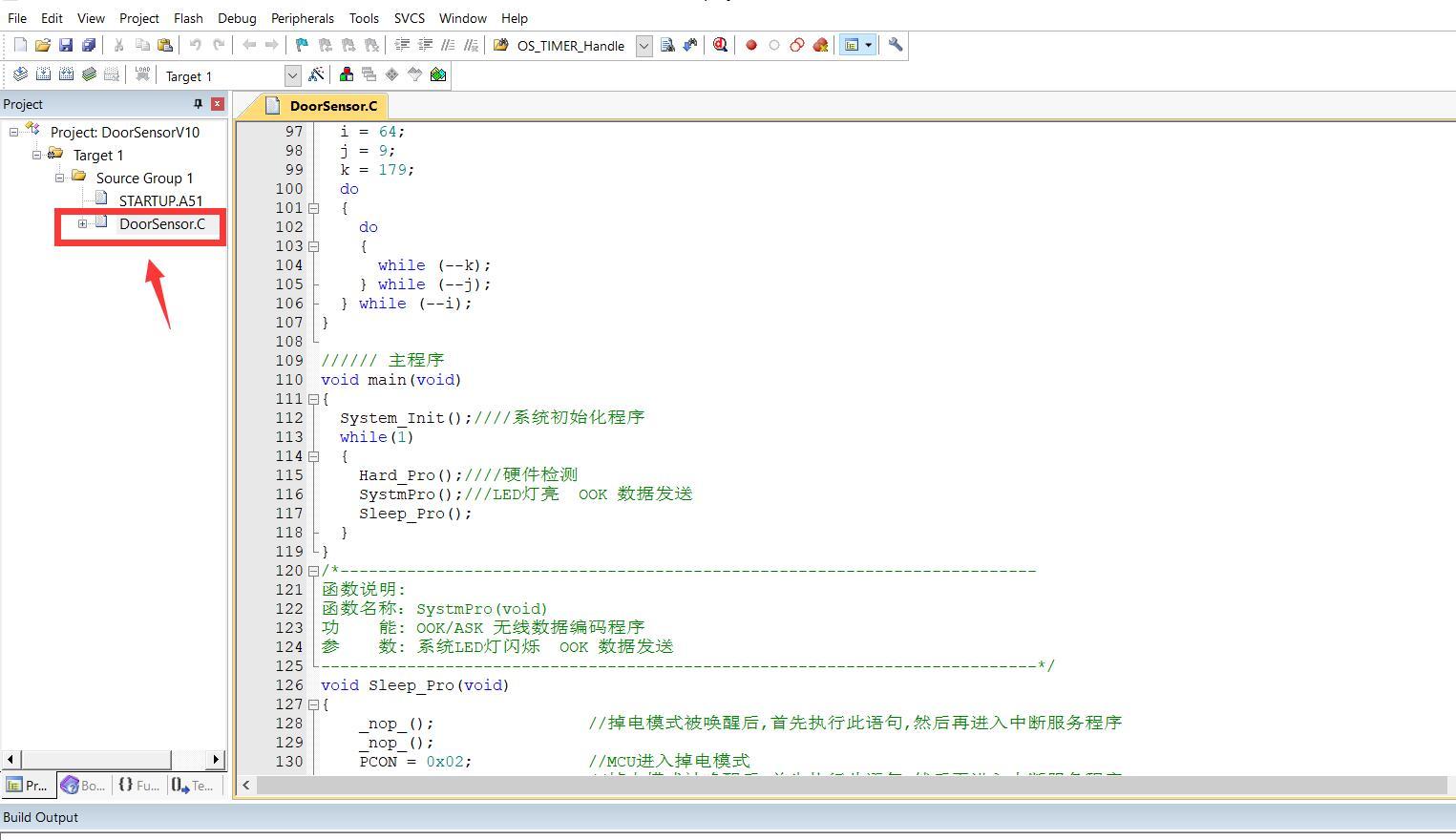1456x840 pixels.
Task: Open Configuration via the wrench icon
Action: 895,45
